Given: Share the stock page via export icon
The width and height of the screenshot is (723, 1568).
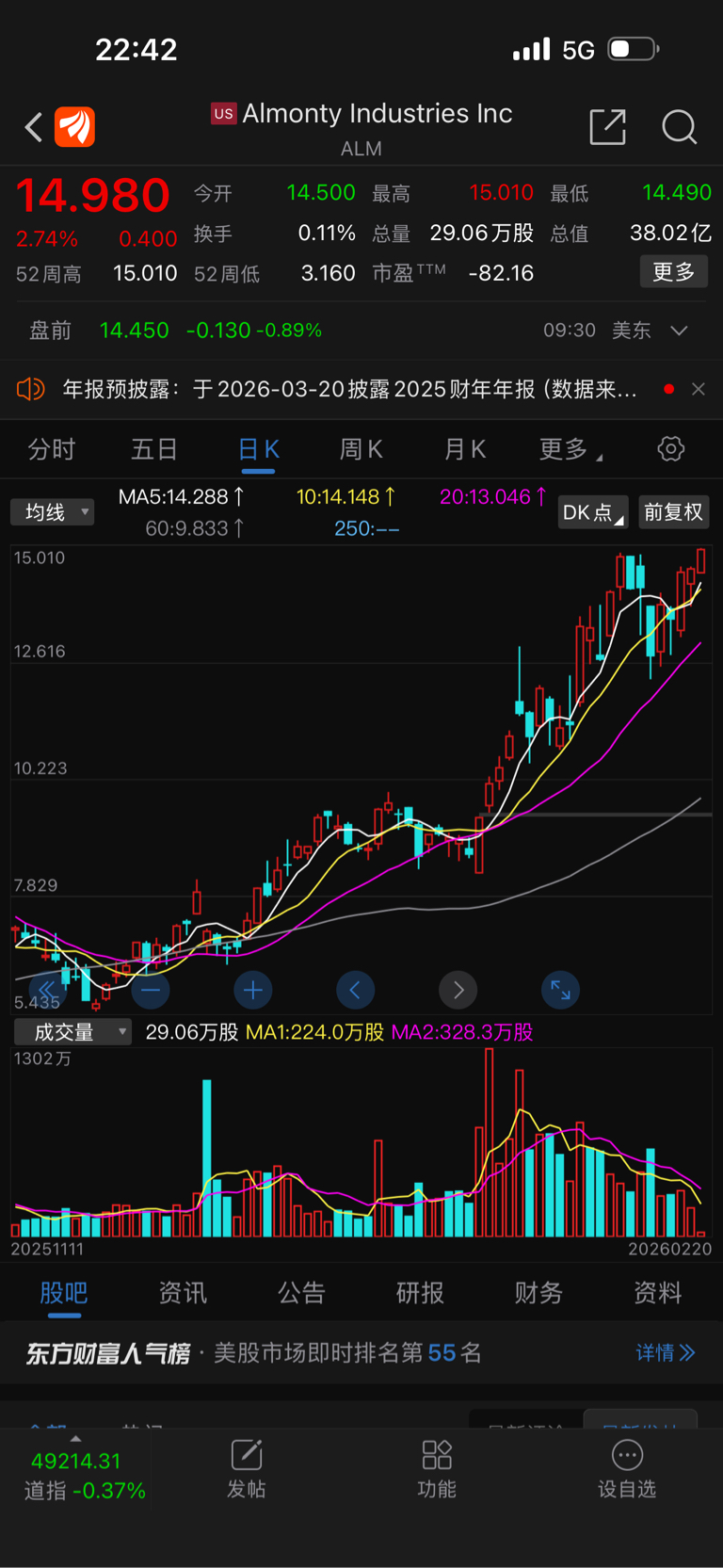Looking at the screenshot, I should [x=607, y=126].
